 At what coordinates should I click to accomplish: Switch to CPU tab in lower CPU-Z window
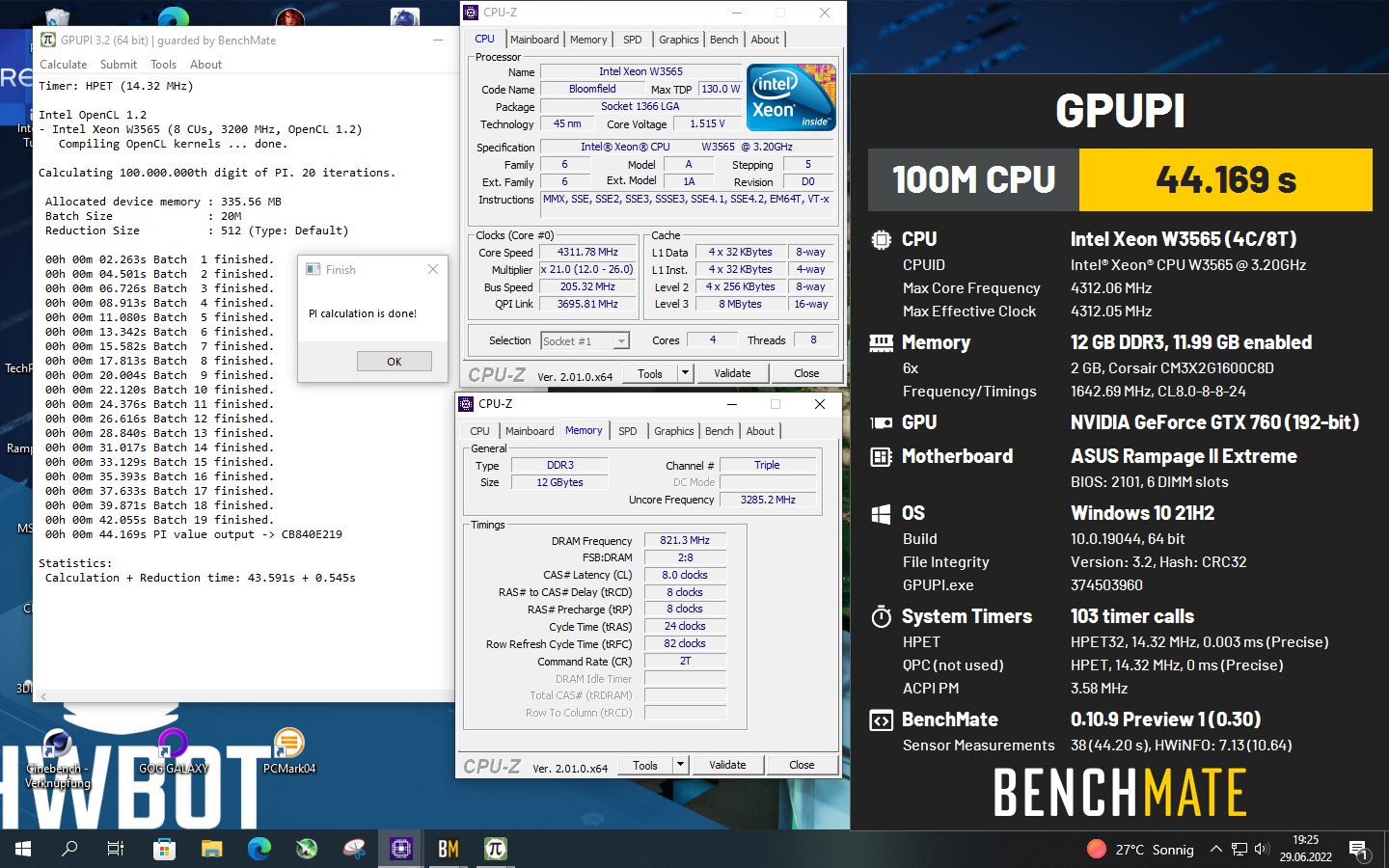[x=479, y=431]
